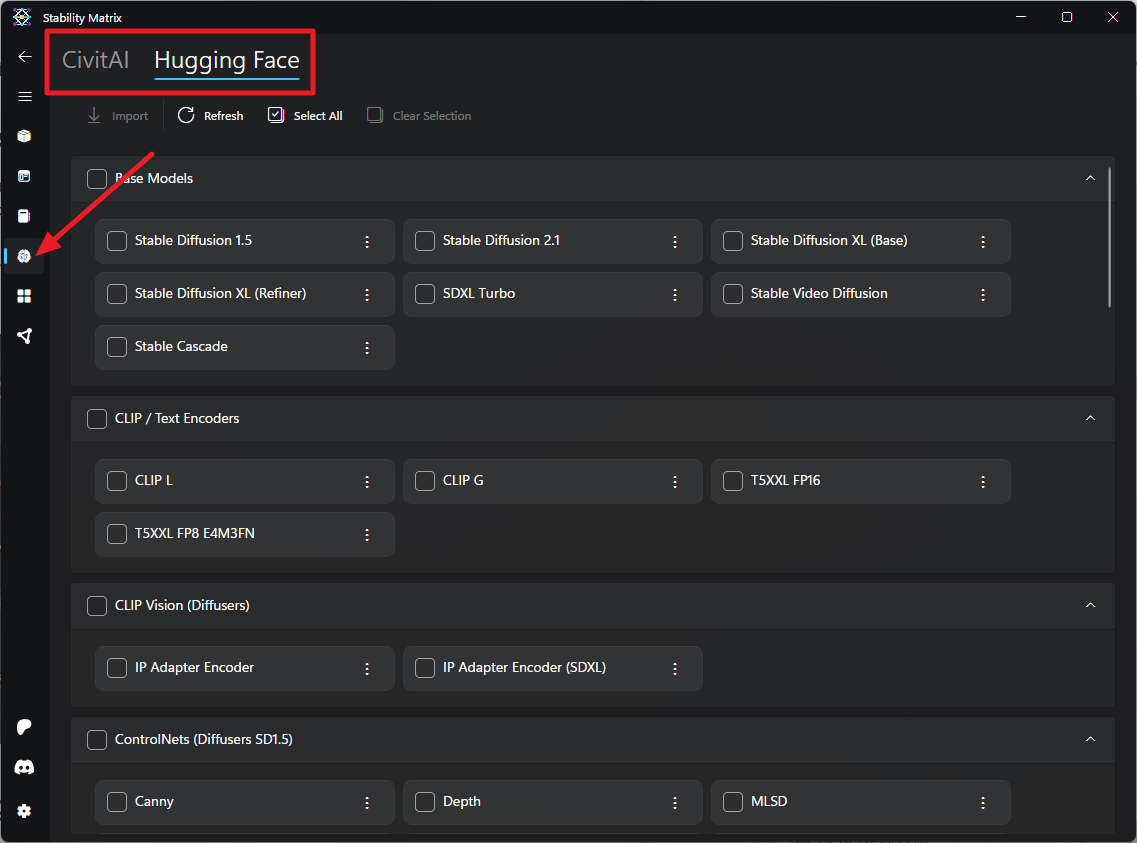Open the Checkpoints manager icon in sidebar
1137x843 pixels.
pyautogui.click(x=24, y=216)
